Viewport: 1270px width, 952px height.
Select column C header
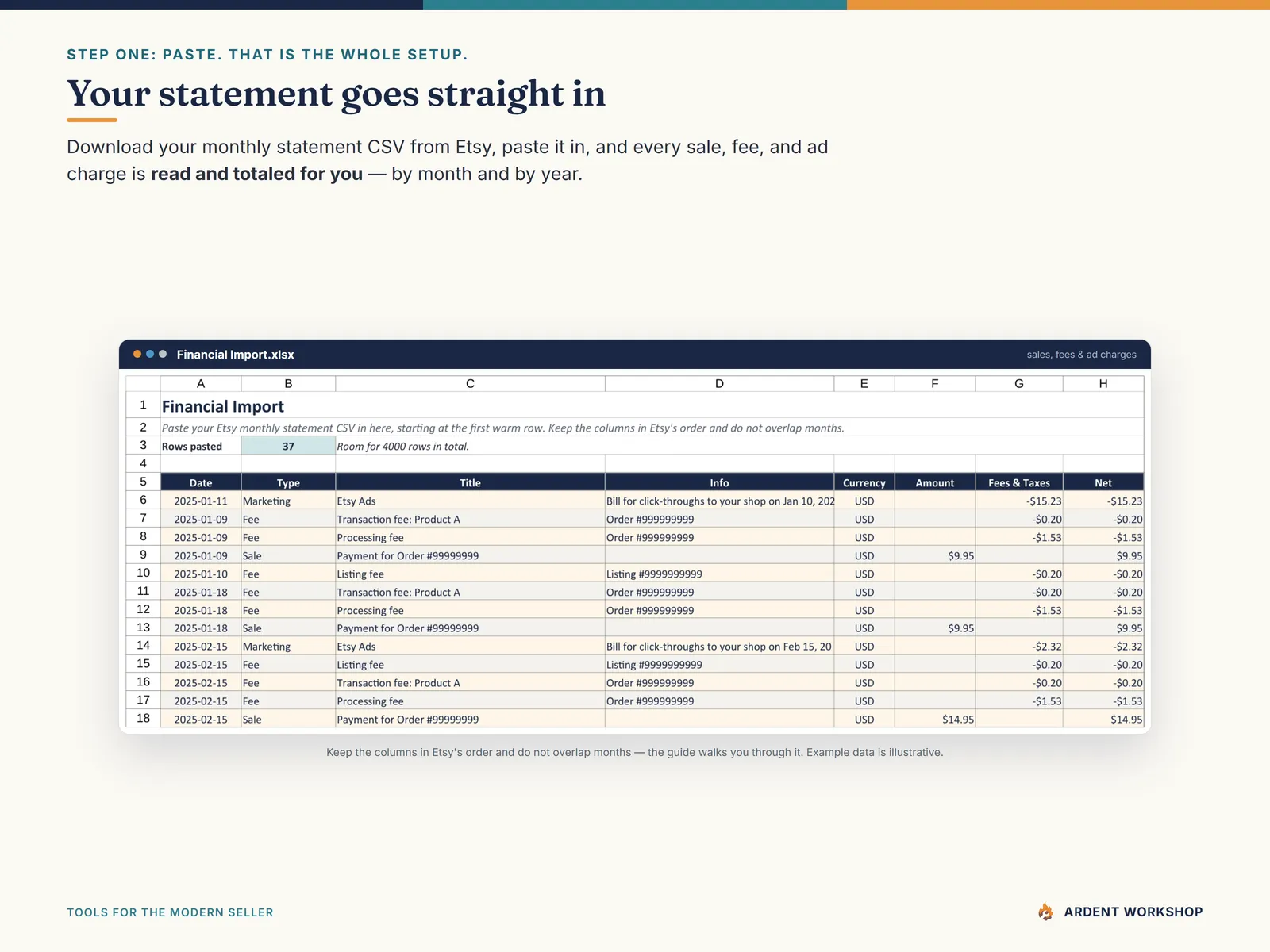click(470, 383)
